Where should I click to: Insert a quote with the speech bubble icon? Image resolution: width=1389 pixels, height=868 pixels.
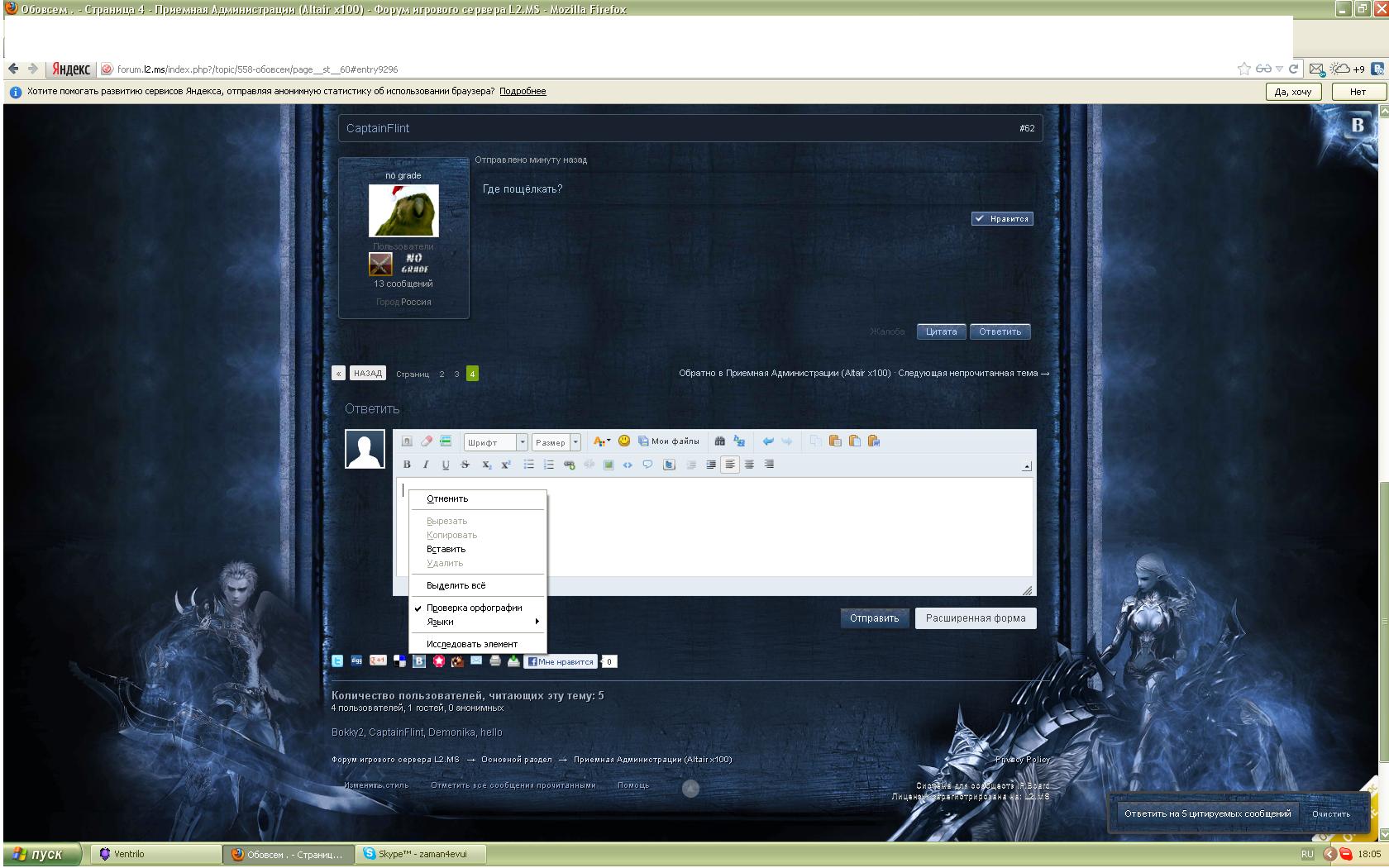click(x=647, y=465)
